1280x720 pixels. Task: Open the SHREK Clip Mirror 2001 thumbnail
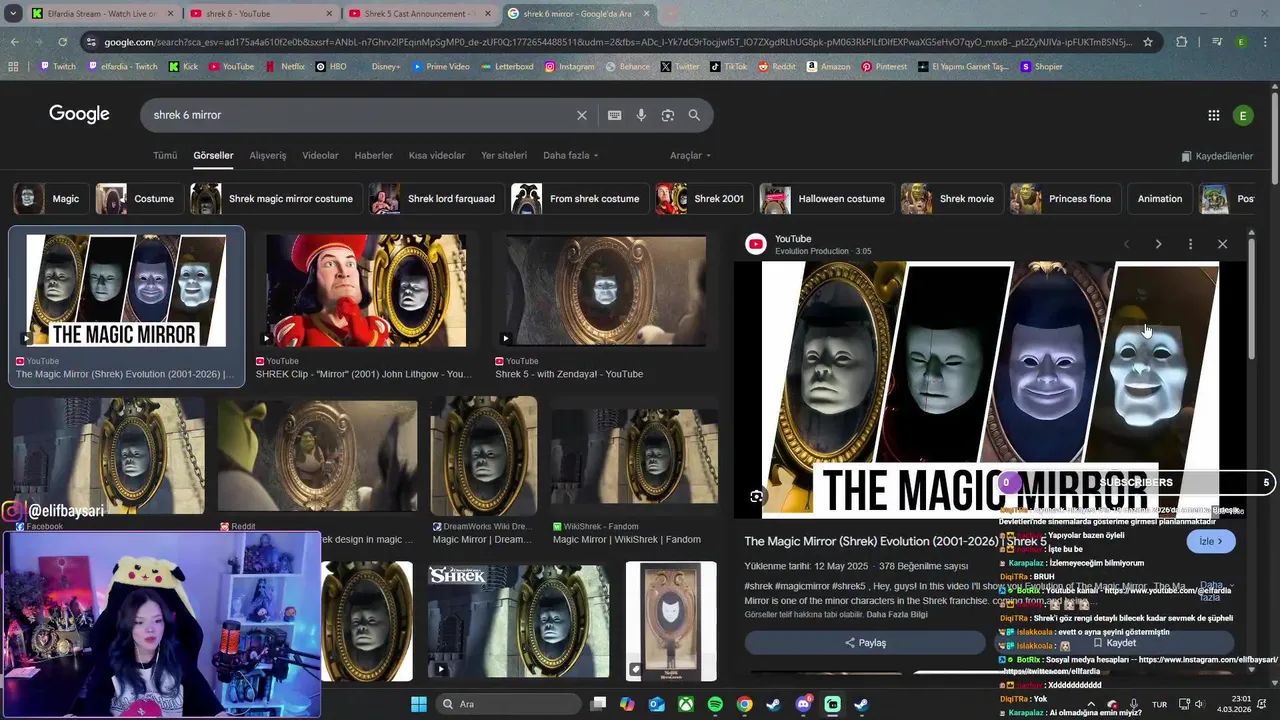[366, 291]
